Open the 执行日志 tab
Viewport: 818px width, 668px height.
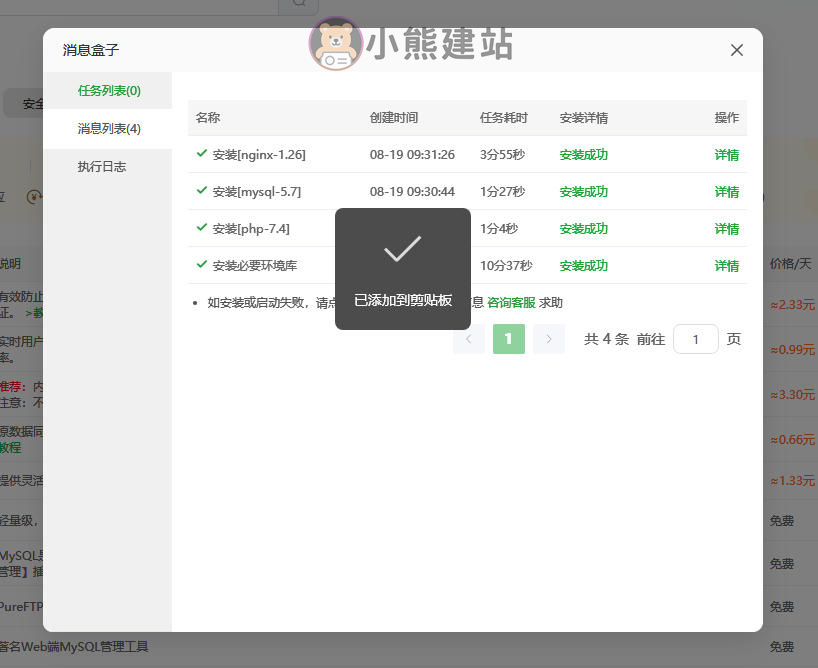click(102, 167)
